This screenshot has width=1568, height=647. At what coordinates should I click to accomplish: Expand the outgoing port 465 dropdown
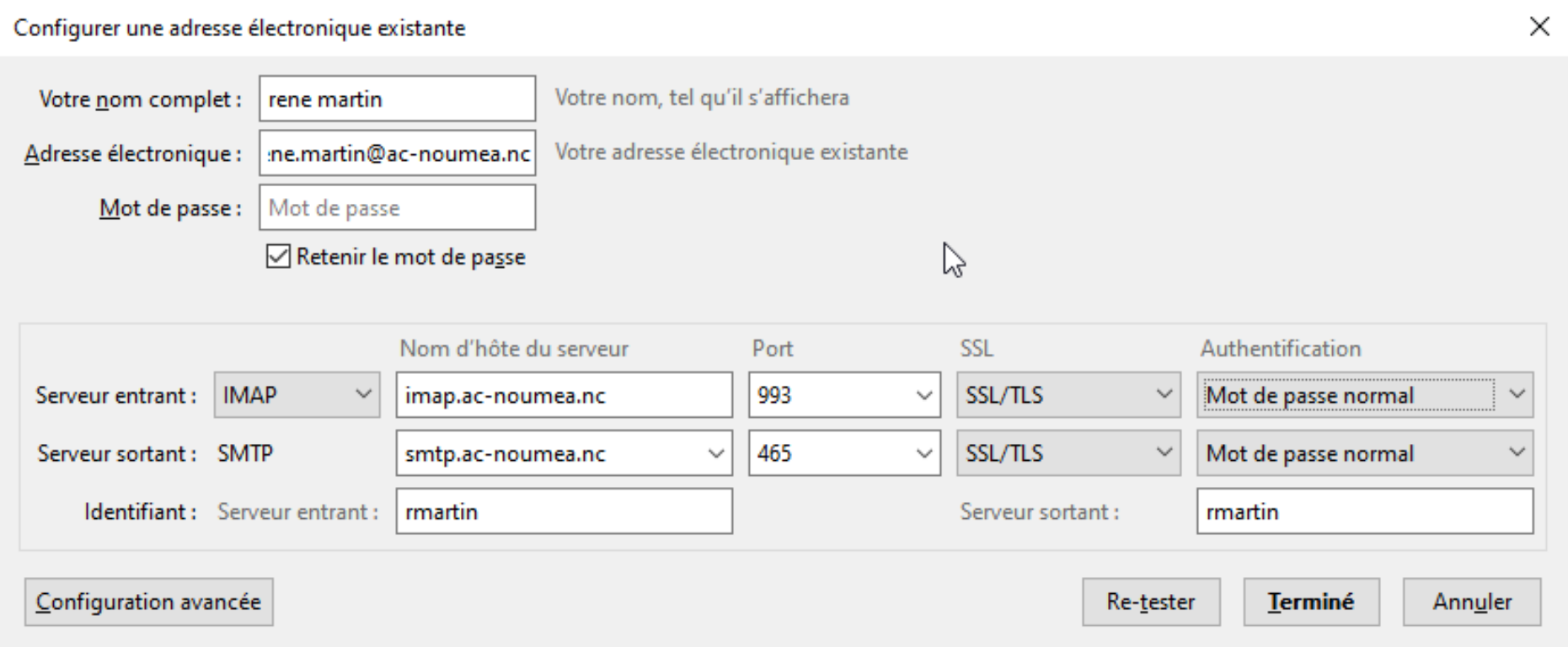coord(923,453)
